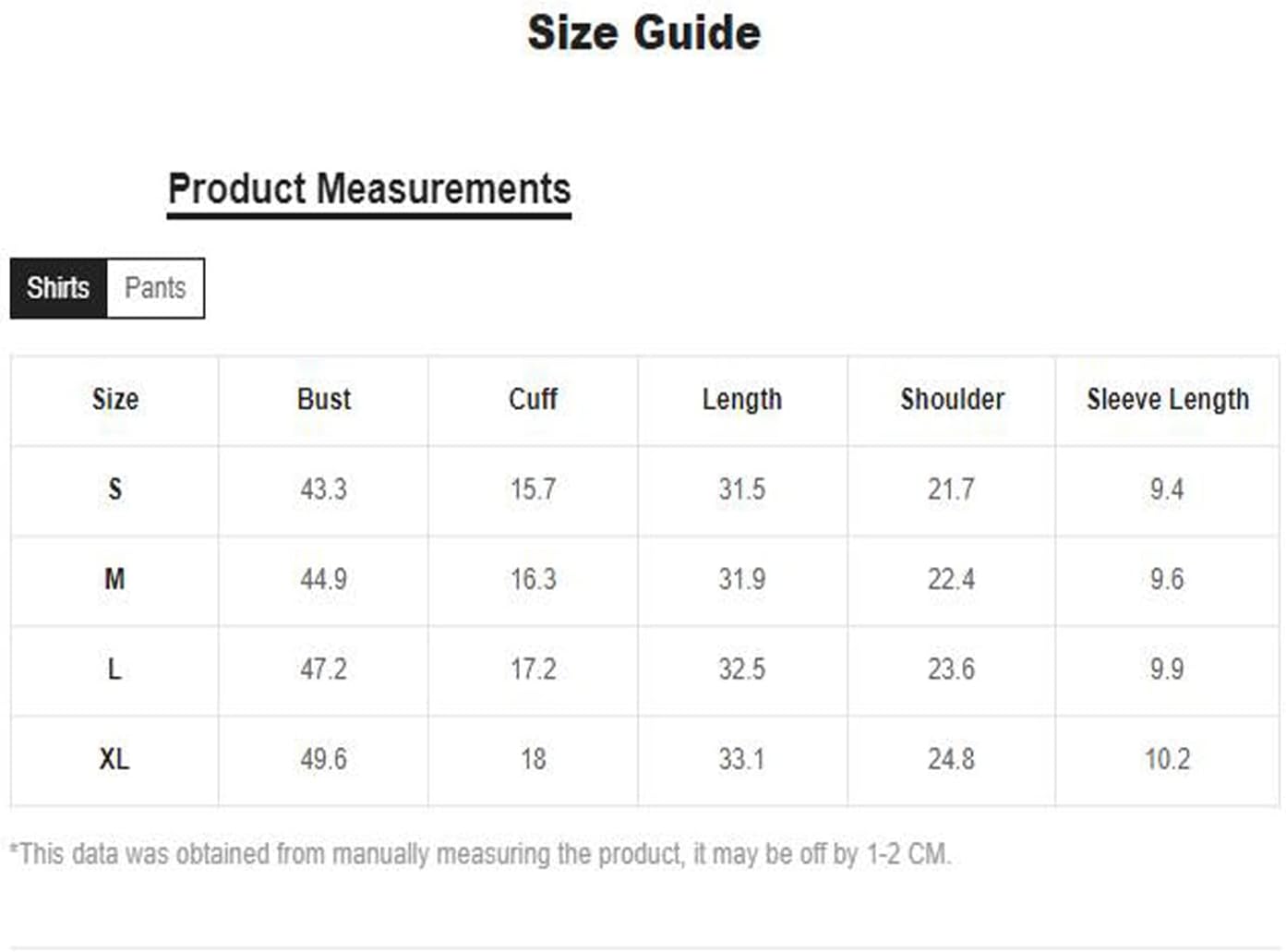Click the 43.3 bust value for S
1286x952 pixels.
tap(324, 488)
